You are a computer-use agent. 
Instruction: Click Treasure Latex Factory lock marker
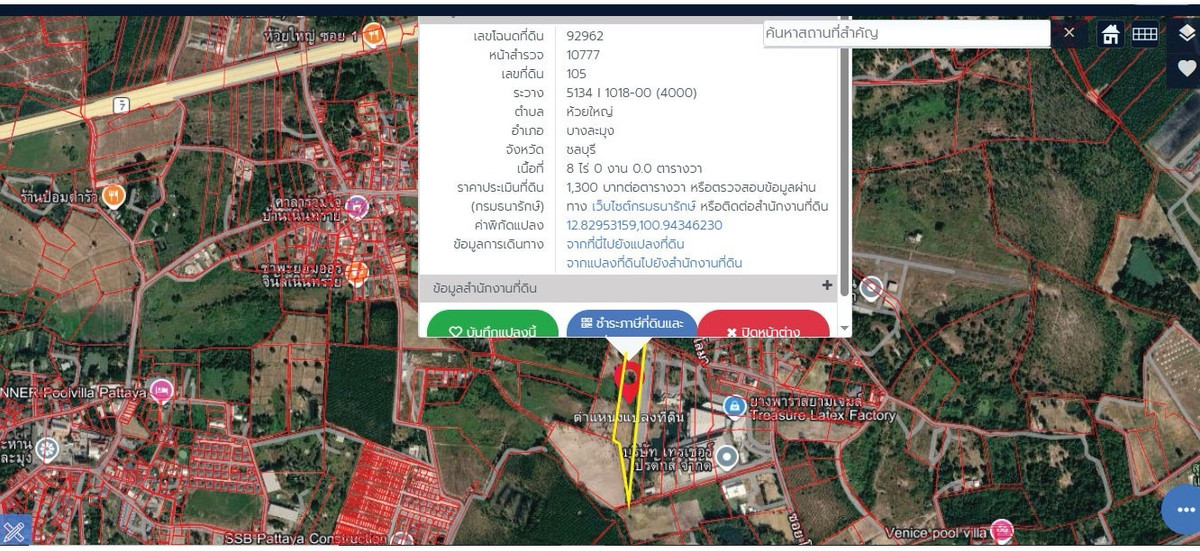coord(734,405)
